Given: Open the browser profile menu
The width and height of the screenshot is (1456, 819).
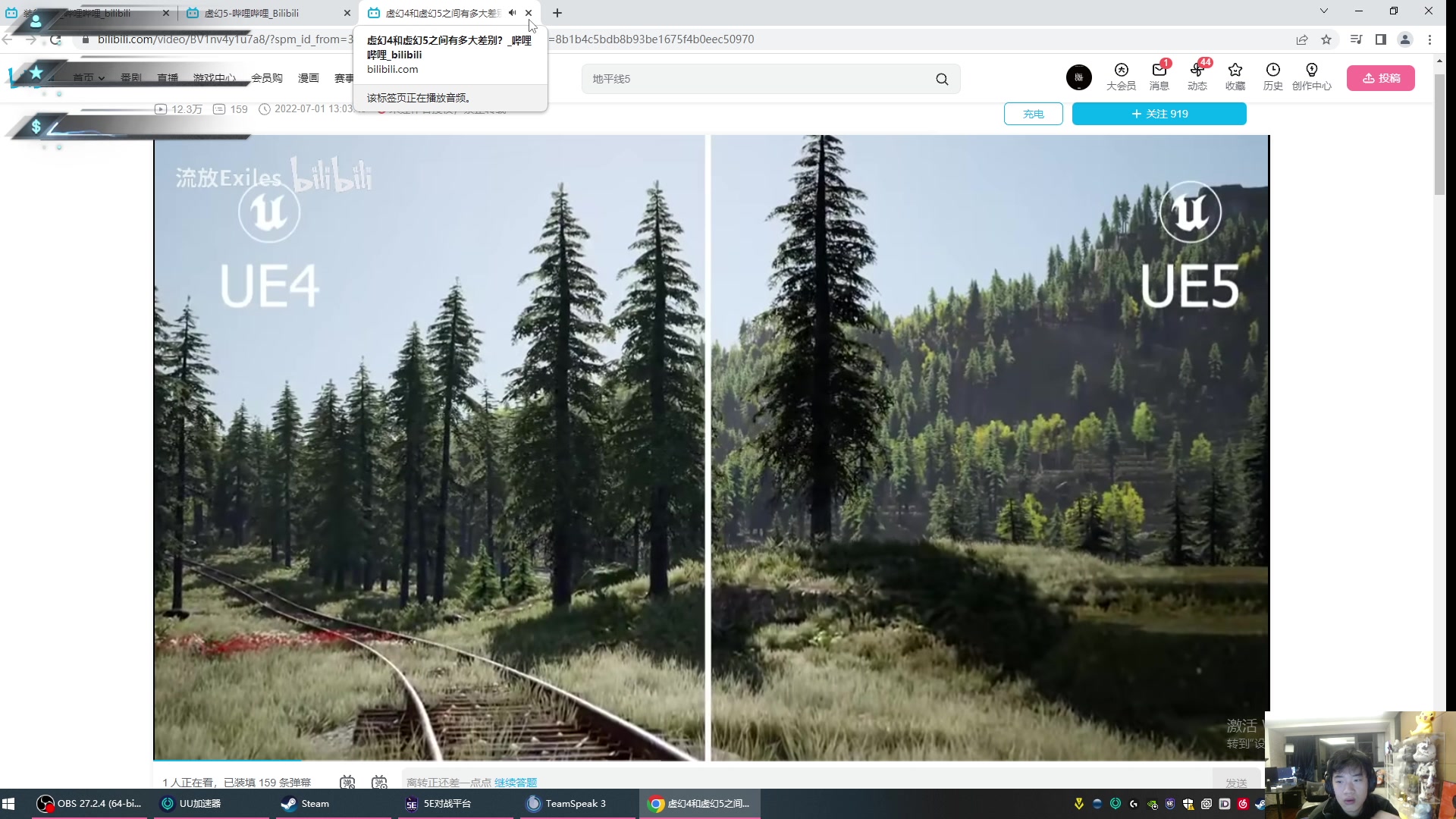Looking at the screenshot, I should click(1404, 39).
